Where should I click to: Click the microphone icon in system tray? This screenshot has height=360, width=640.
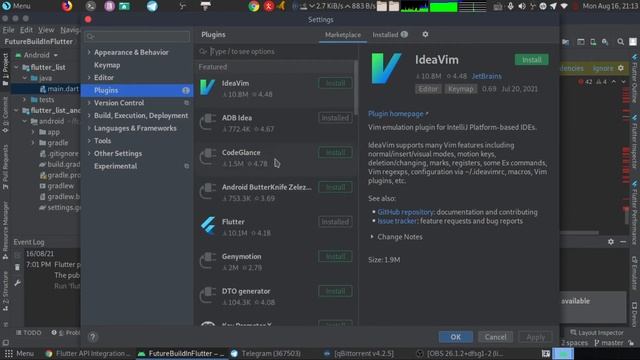point(510,6)
